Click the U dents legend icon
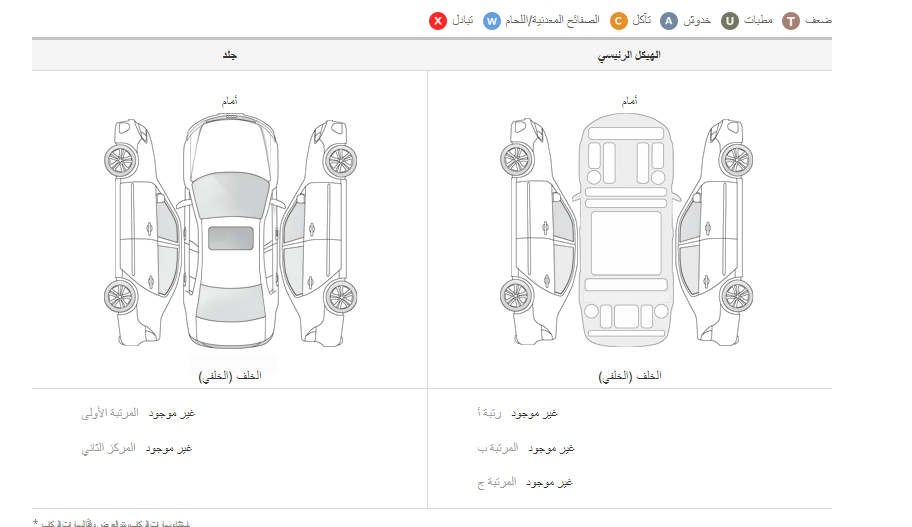The image size is (912, 527). pos(731,21)
